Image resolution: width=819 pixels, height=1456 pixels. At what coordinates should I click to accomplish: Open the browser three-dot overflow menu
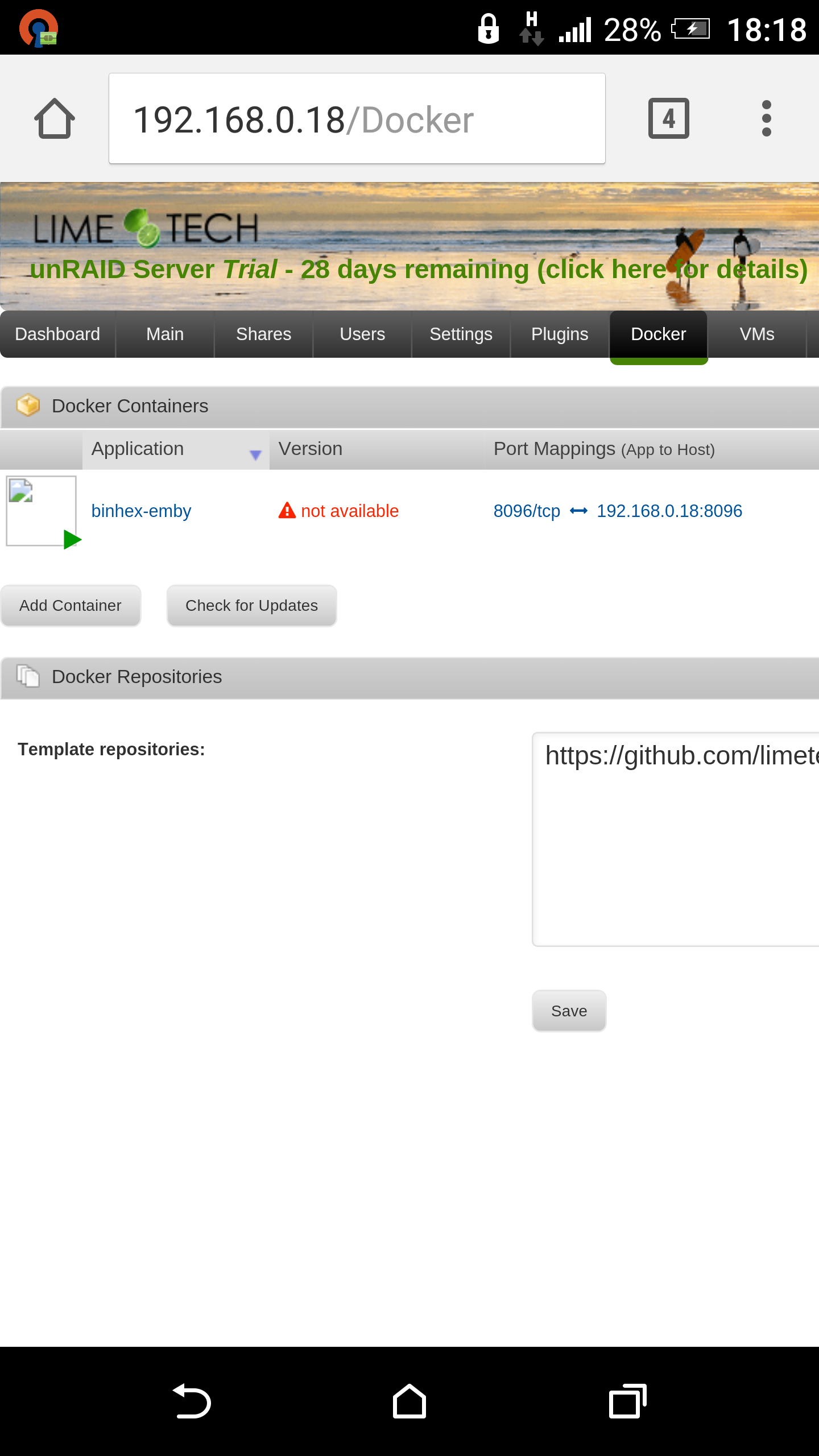pyautogui.click(x=766, y=118)
